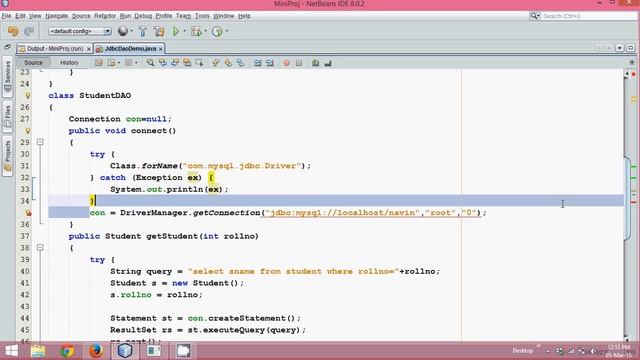The width and height of the screenshot is (640, 360).
Task: Click the Find Next Occurrence icon
Action: 175,63
